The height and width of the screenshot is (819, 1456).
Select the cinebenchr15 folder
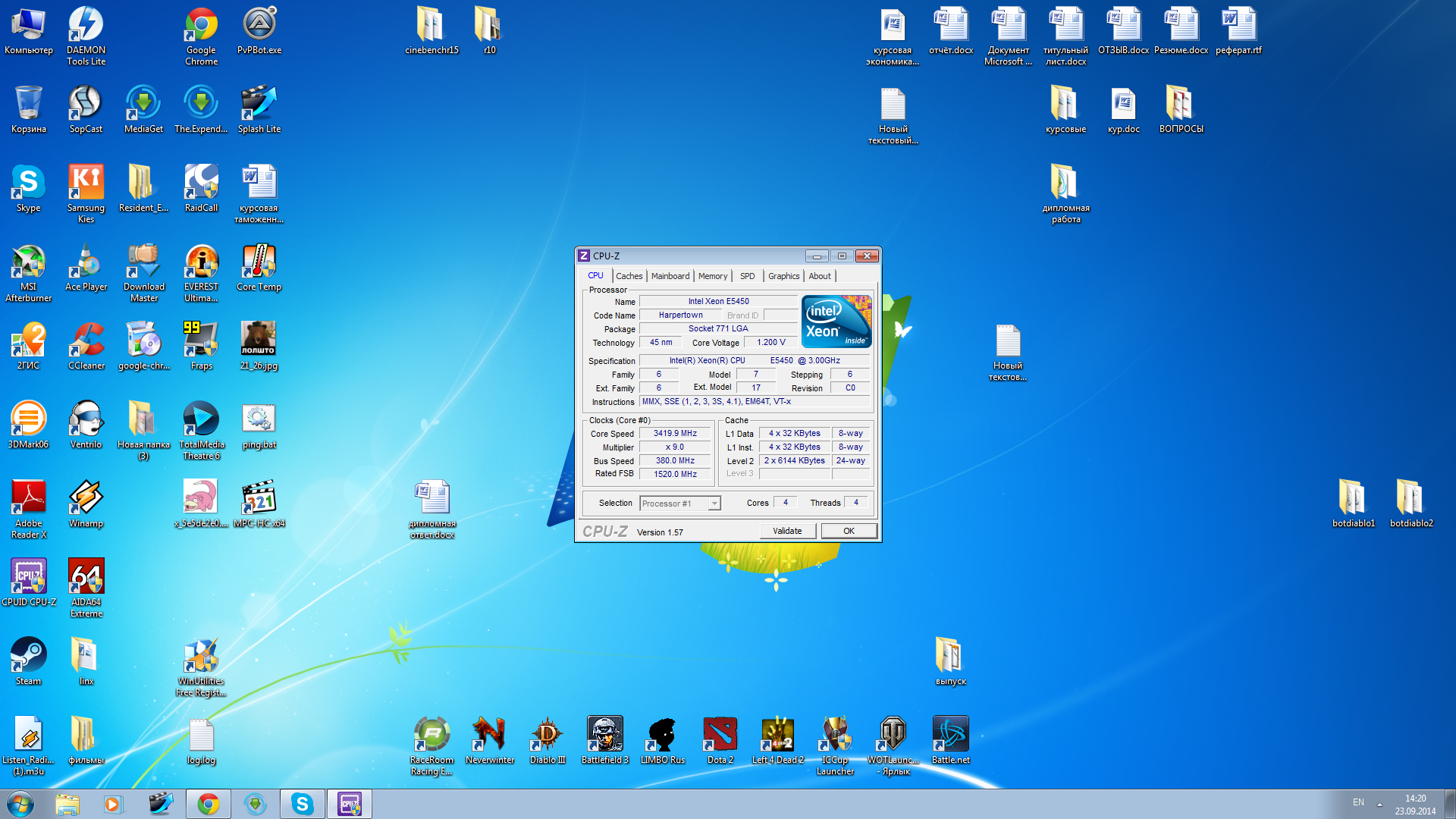431,27
